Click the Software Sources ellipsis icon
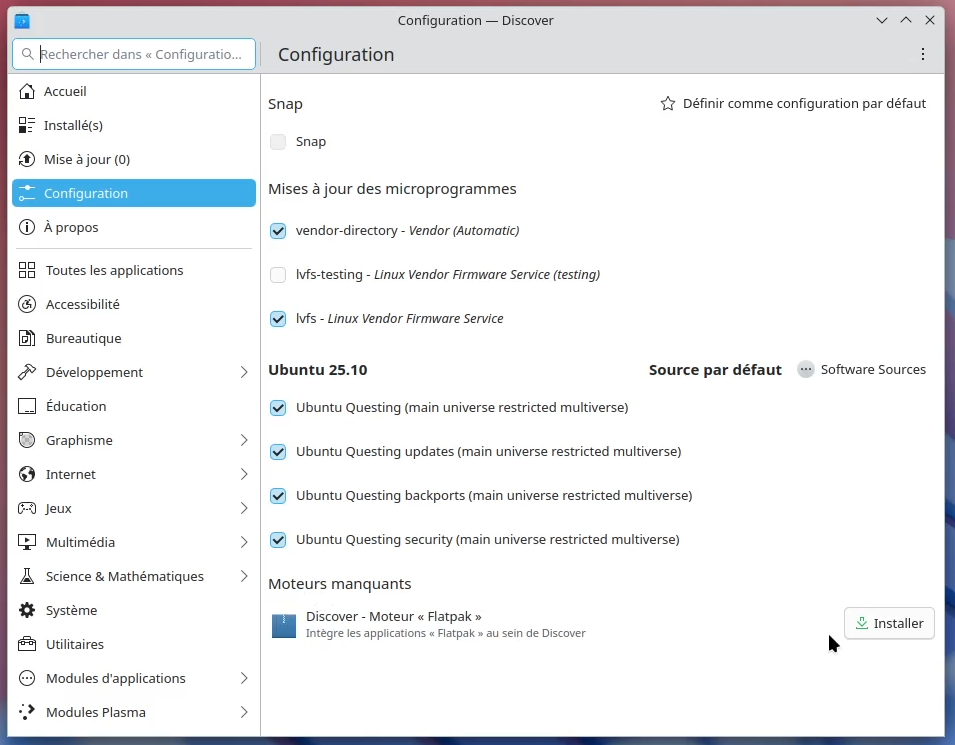This screenshot has width=955, height=745. (x=806, y=370)
